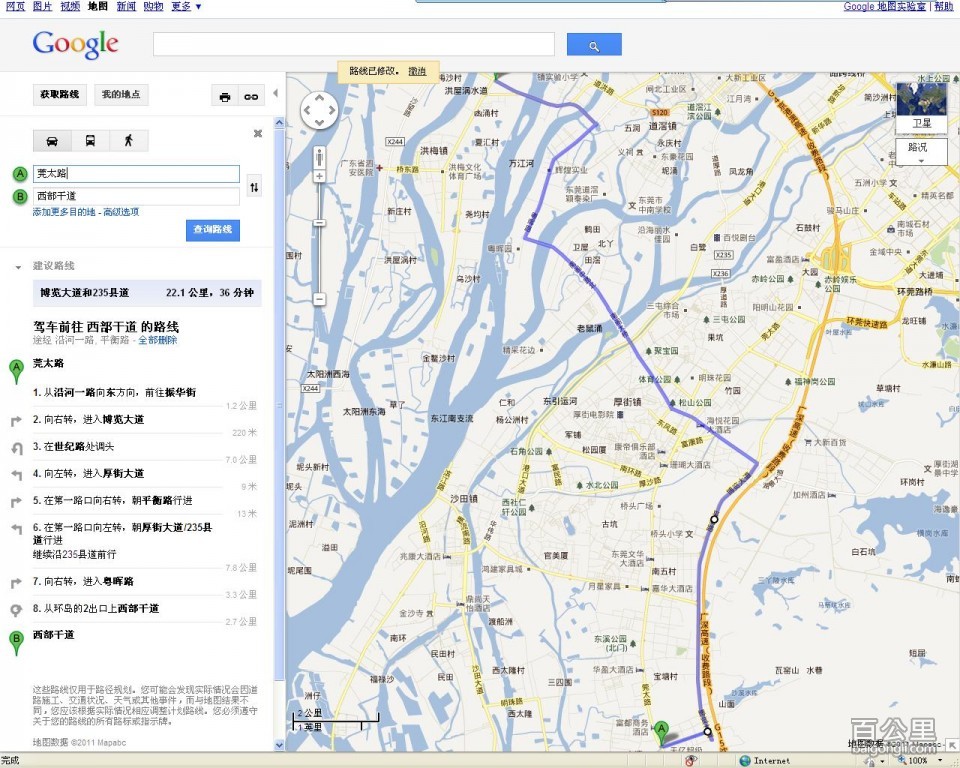Collapse the left side panel arrow
The width and height of the screenshot is (960, 768).
[x=276, y=94]
